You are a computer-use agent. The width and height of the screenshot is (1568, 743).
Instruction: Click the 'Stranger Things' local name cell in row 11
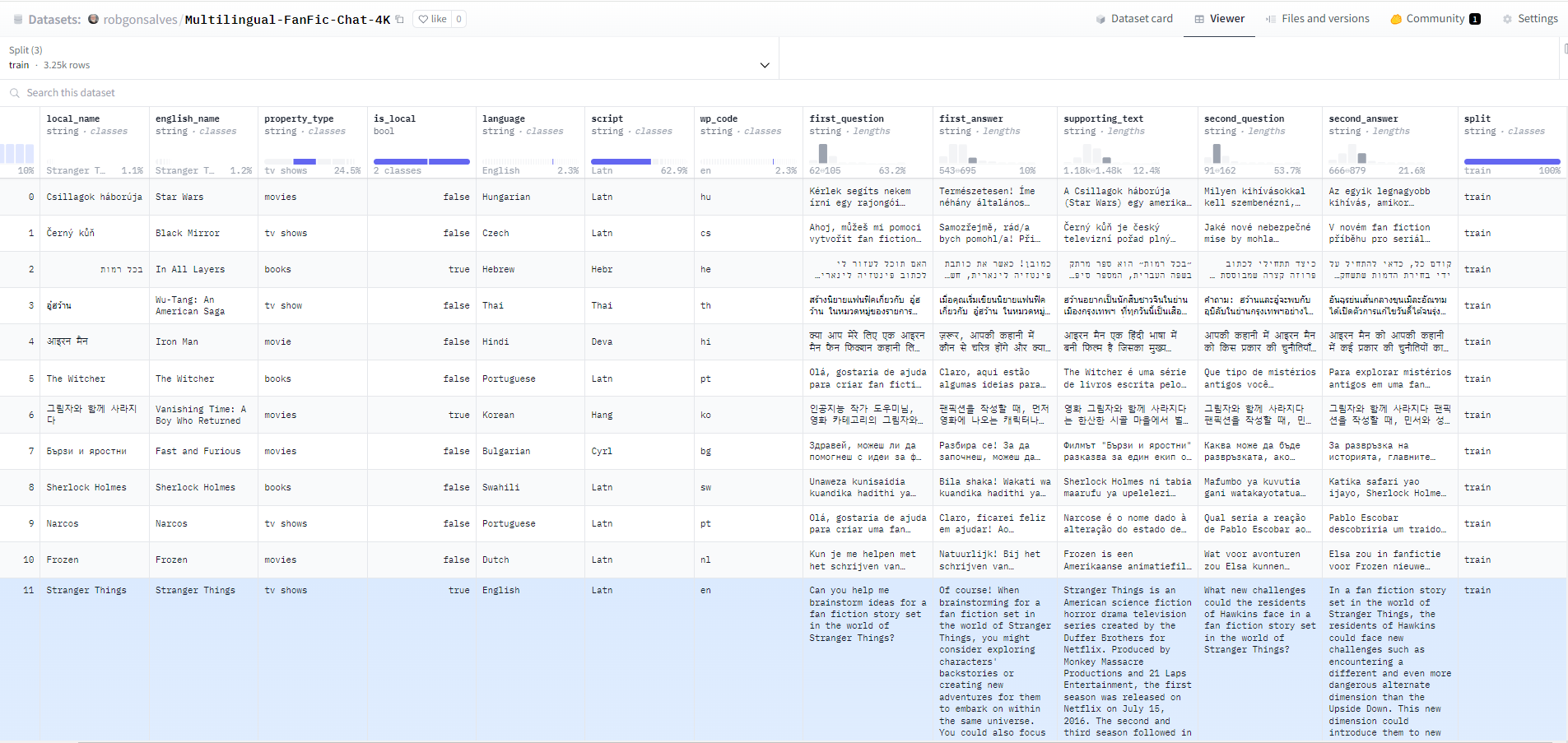pyautogui.click(x=95, y=661)
